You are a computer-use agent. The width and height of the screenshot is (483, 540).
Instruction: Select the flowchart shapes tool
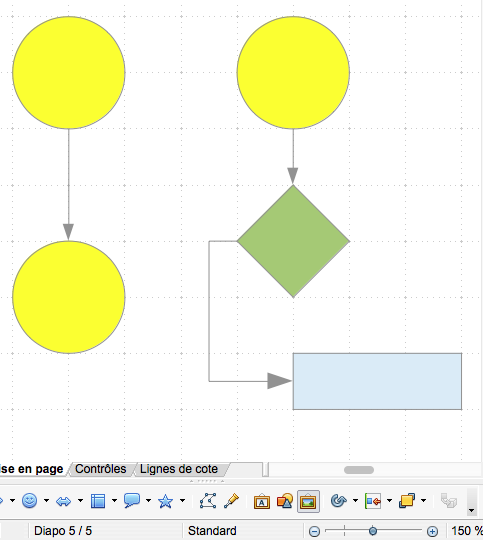click(x=98, y=501)
